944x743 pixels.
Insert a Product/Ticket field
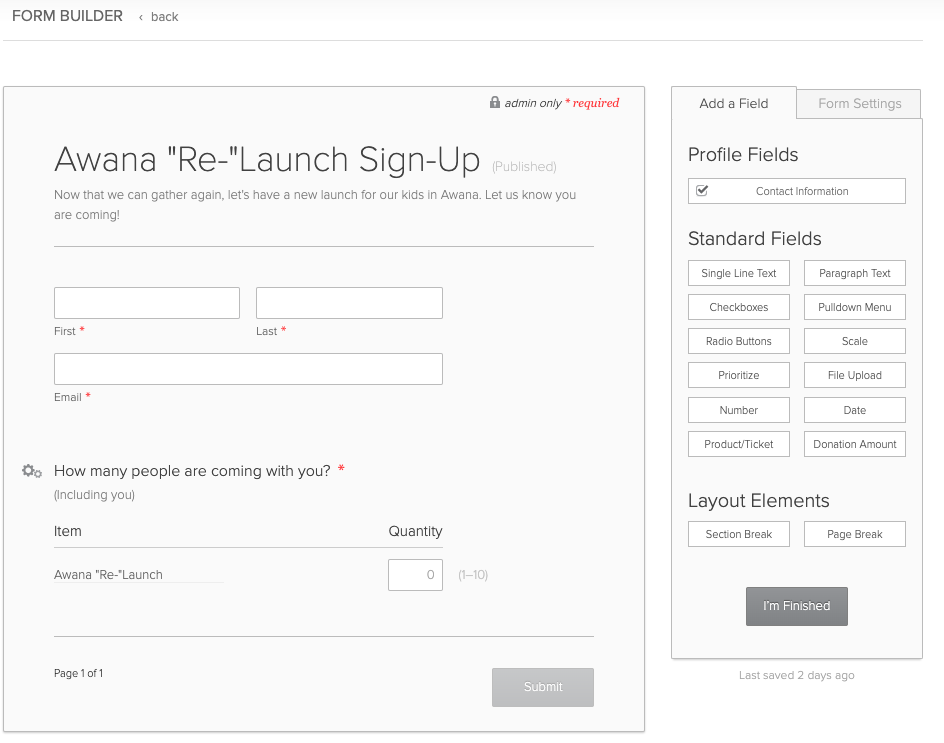[x=739, y=444]
